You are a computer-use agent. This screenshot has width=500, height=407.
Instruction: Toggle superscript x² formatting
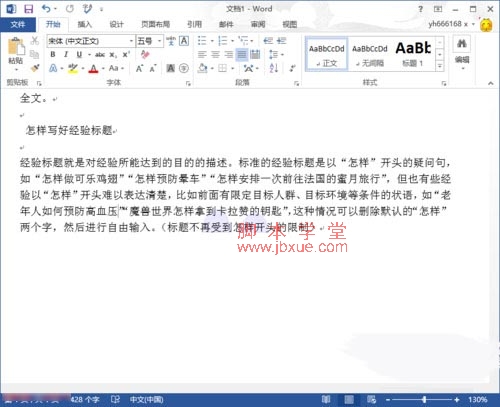[x=126, y=54]
